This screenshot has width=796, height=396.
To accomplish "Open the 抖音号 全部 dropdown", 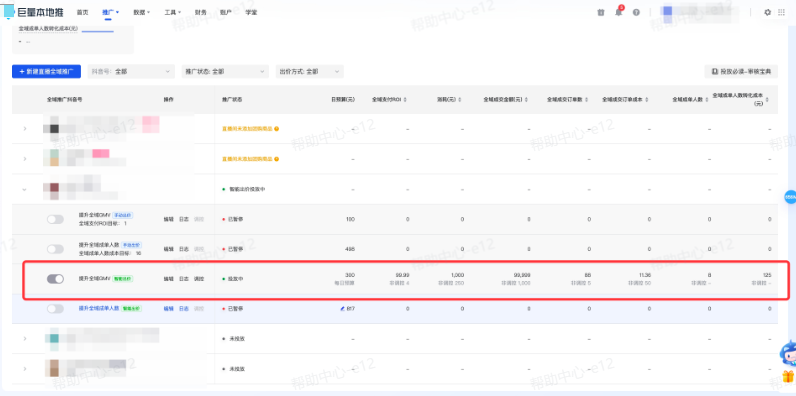I will pyautogui.click(x=131, y=72).
